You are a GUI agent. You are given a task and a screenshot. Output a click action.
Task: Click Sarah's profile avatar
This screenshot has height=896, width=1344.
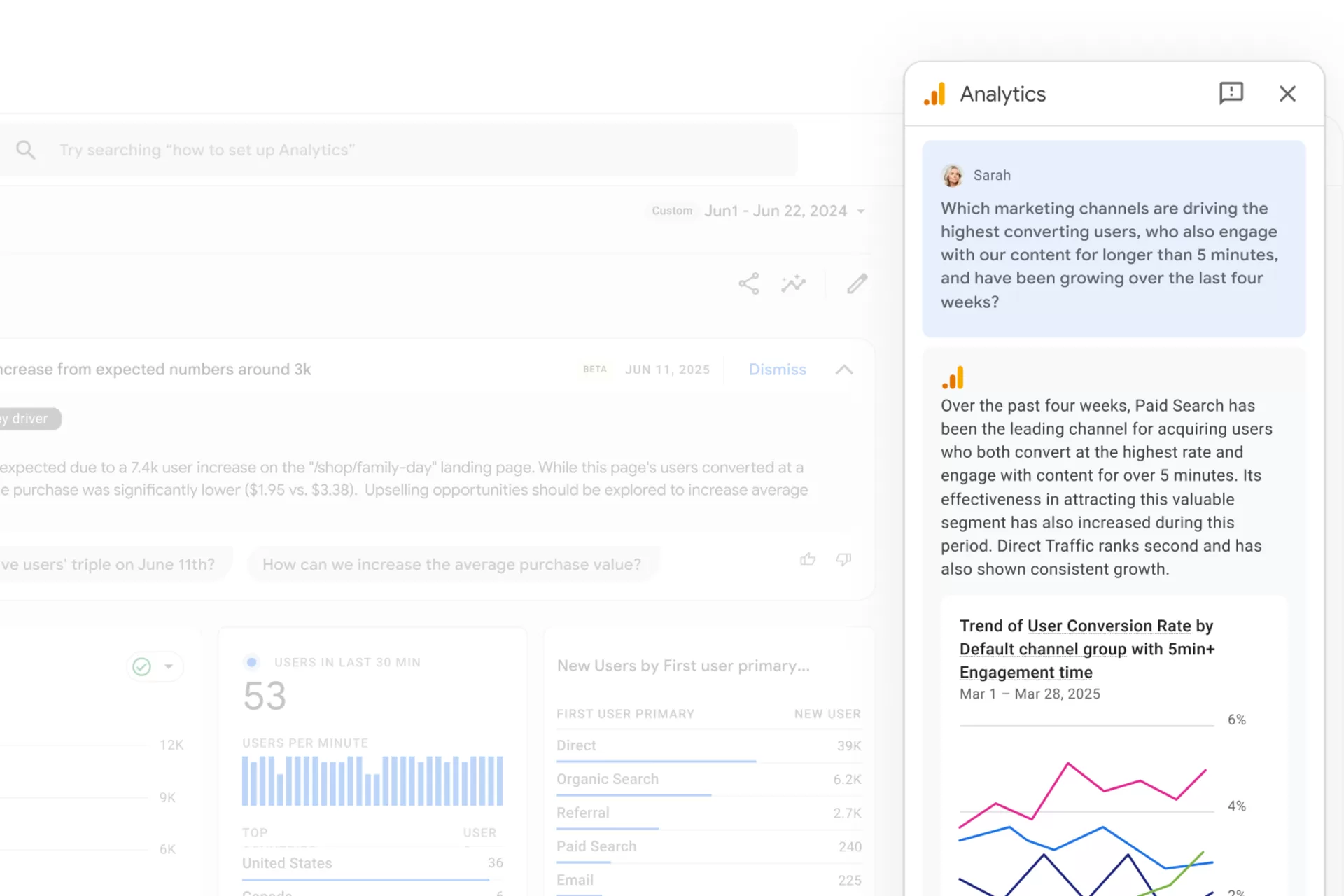click(953, 176)
